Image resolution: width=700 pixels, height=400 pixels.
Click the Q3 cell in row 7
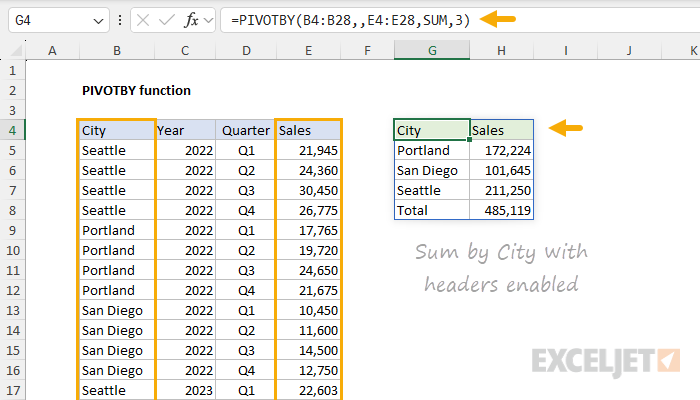(x=246, y=191)
